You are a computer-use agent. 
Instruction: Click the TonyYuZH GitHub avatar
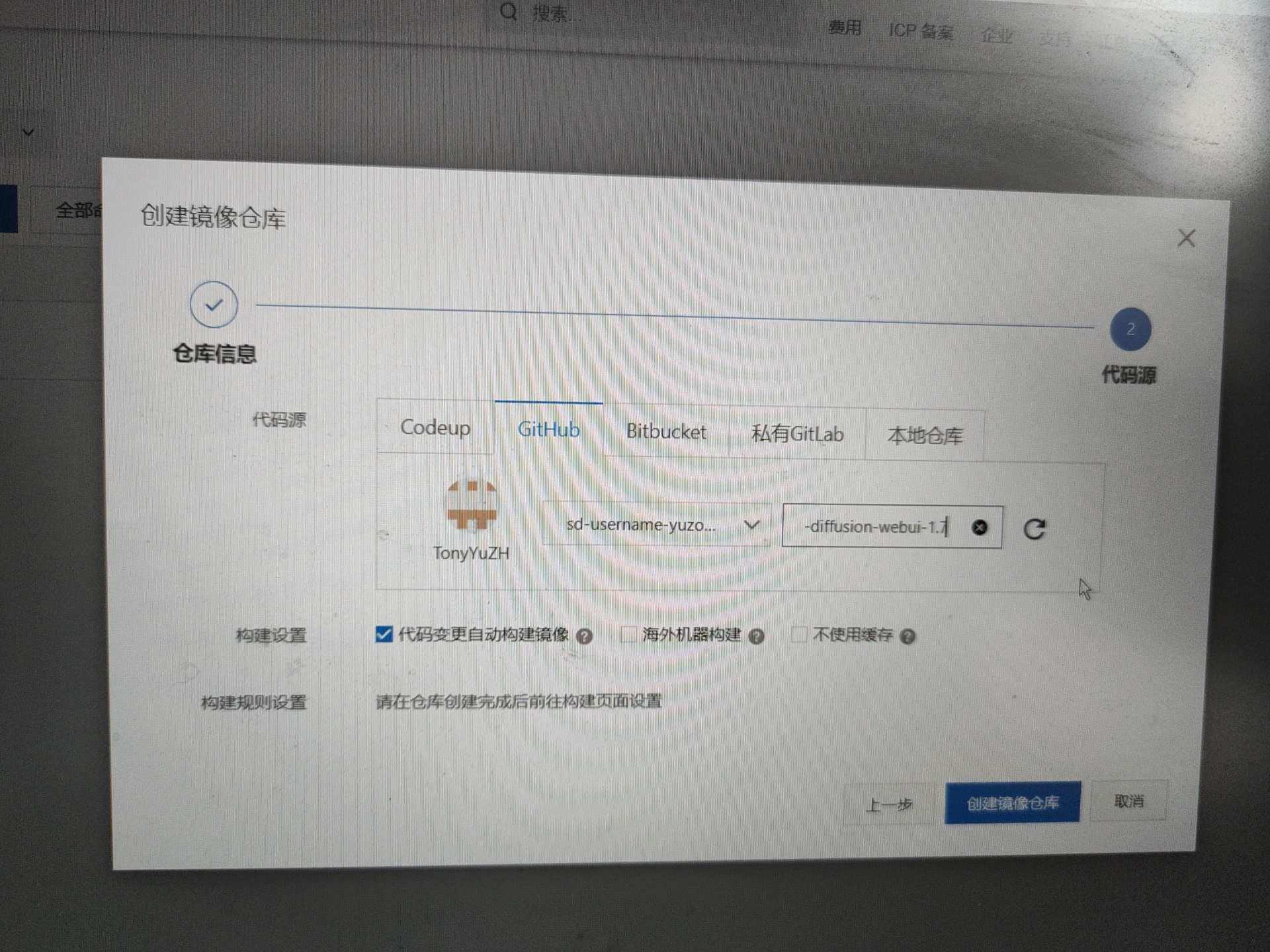471,505
